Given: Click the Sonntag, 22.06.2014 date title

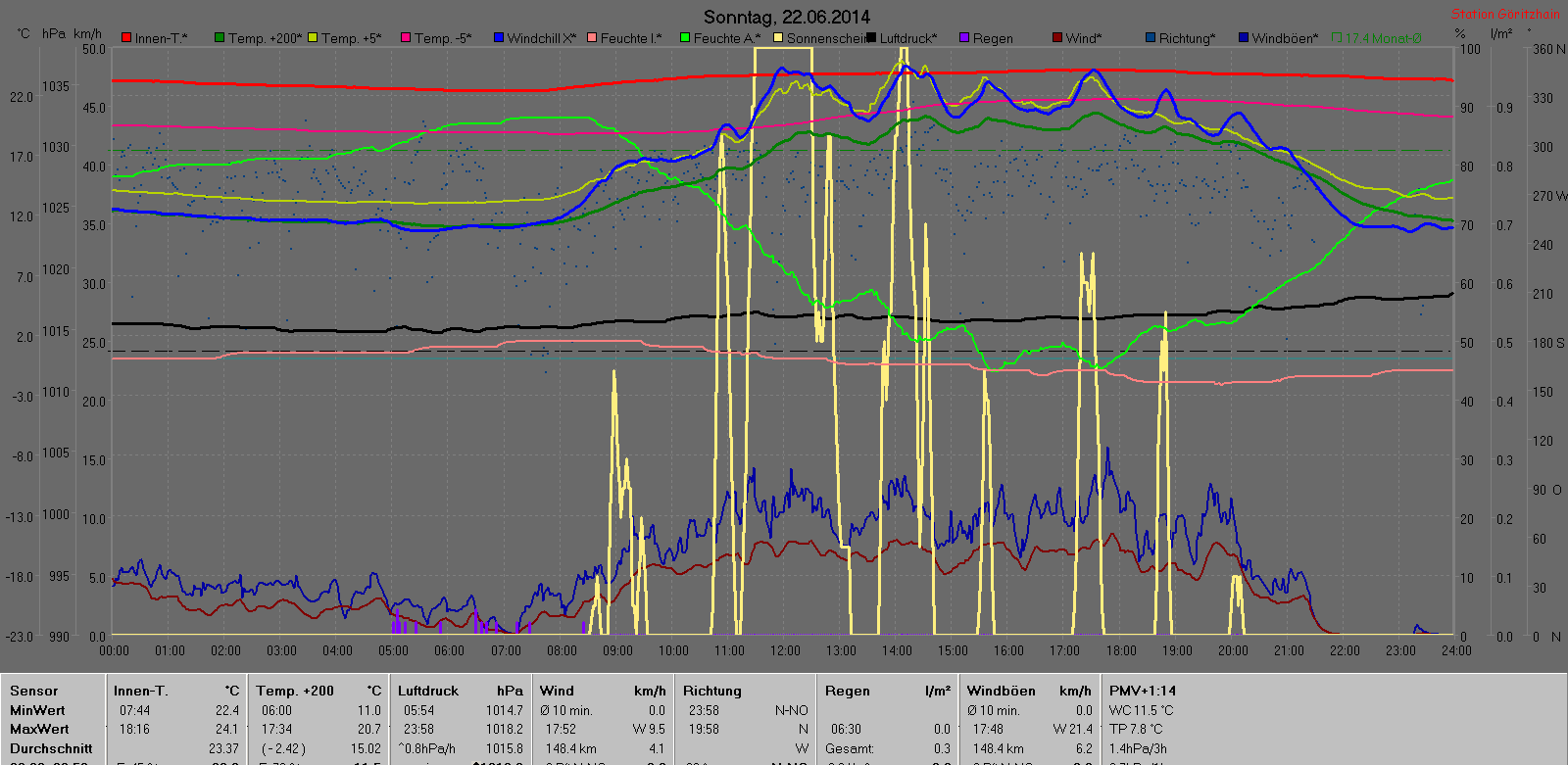Looking at the screenshot, I should pyautogui.click(x=786, y=17).
